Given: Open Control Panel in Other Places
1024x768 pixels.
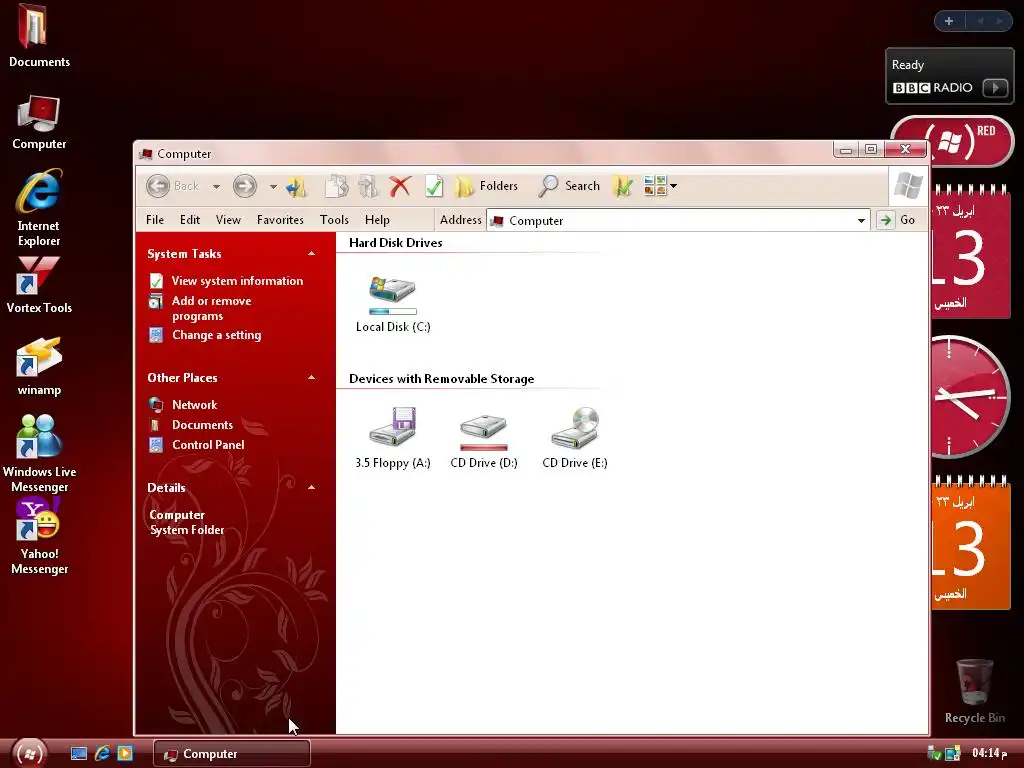Looking at the screenshot, I should coord(197,445).
